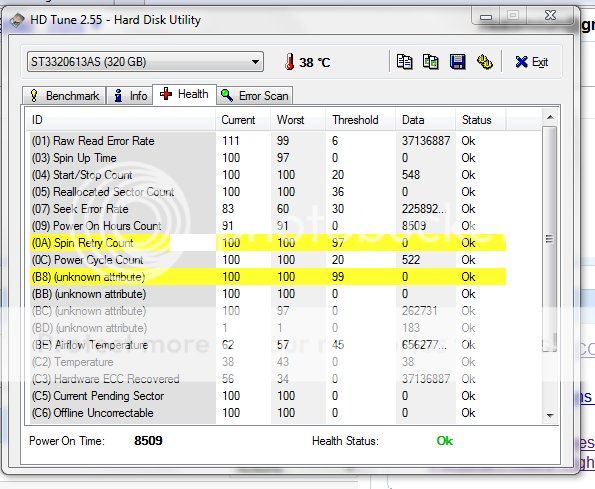Click the Threshold column header
Image resolution: width=595 pixels, height=489 pixels.
pos(360,120)
